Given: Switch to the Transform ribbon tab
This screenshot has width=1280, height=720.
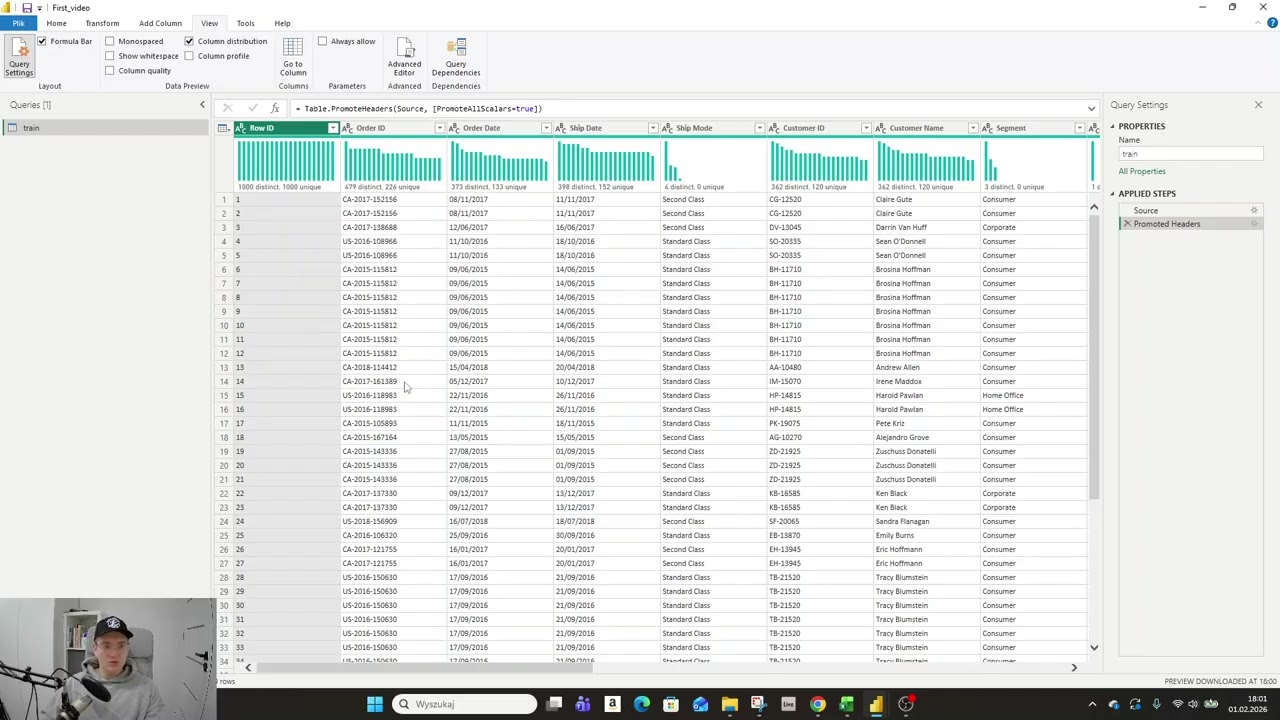Looking at the screenshot, I should 102,23.
